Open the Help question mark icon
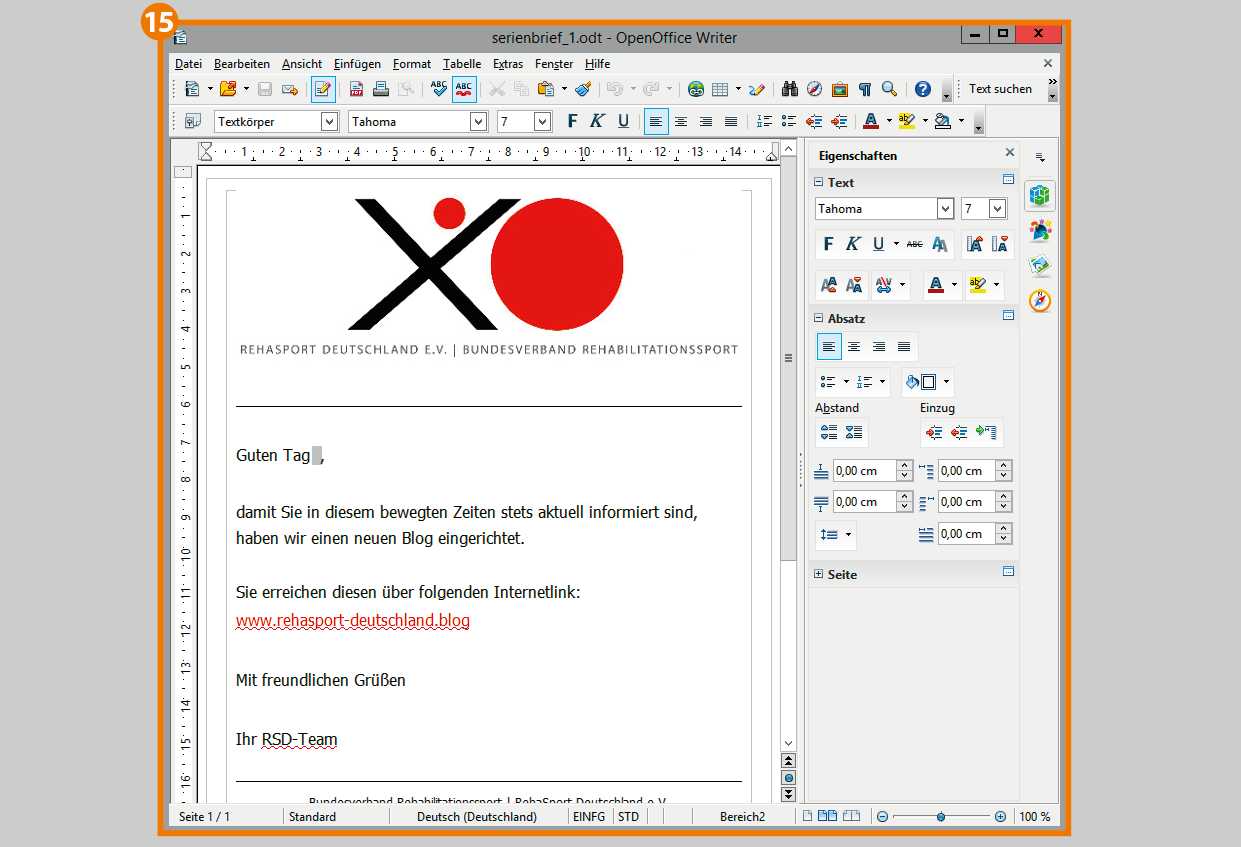The height and width of the screenshot is (847, 1241). click(x=923, y=89)
